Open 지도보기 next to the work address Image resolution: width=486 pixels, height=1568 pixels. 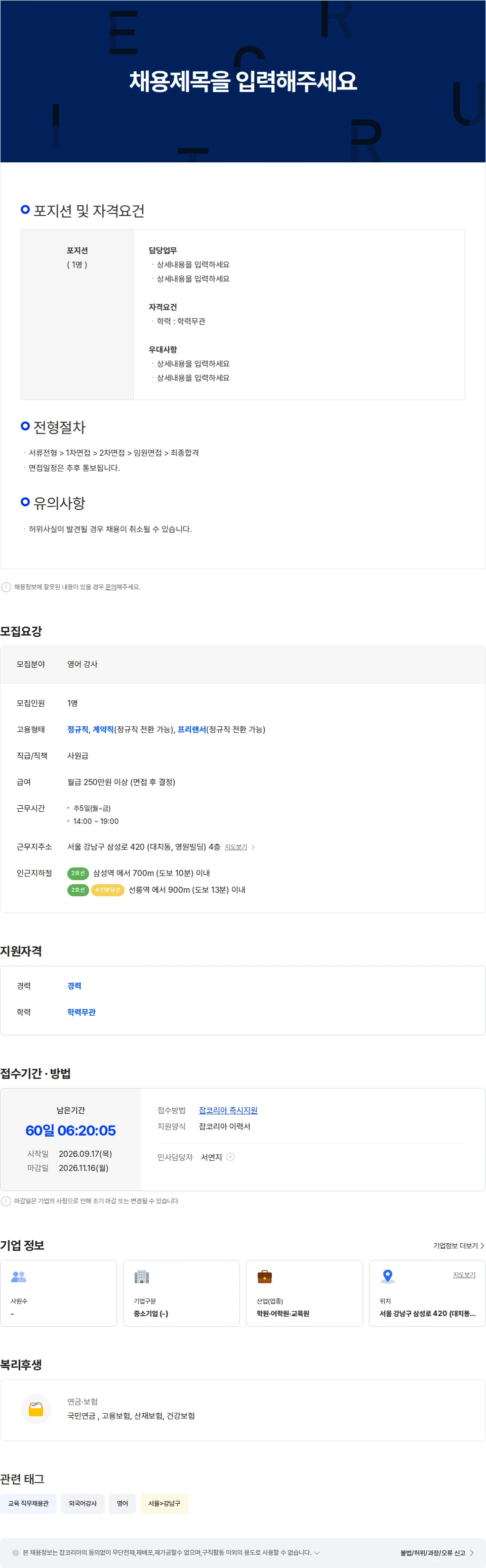point(236,847)
